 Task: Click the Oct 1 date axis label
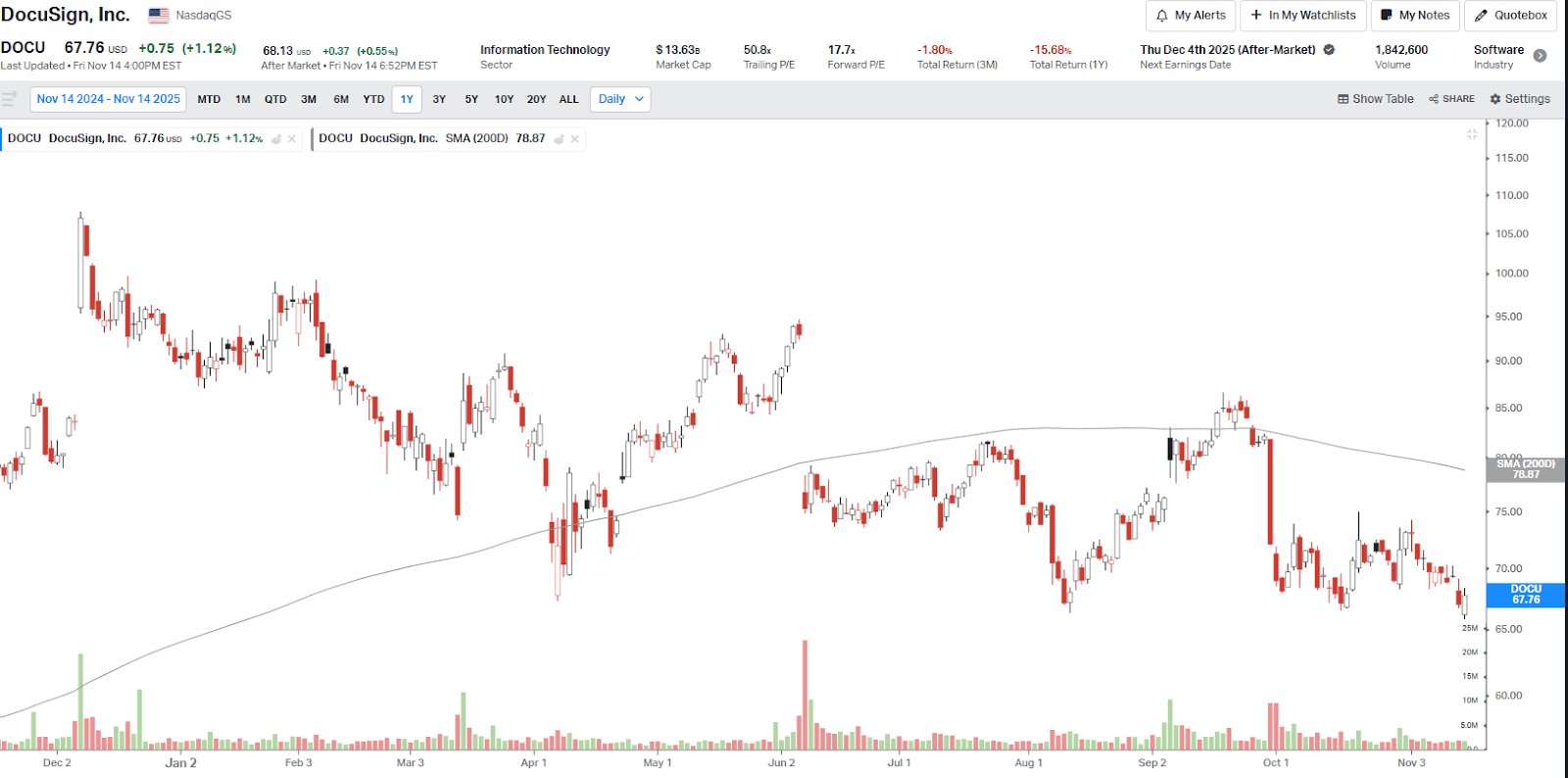[1275, 762]
